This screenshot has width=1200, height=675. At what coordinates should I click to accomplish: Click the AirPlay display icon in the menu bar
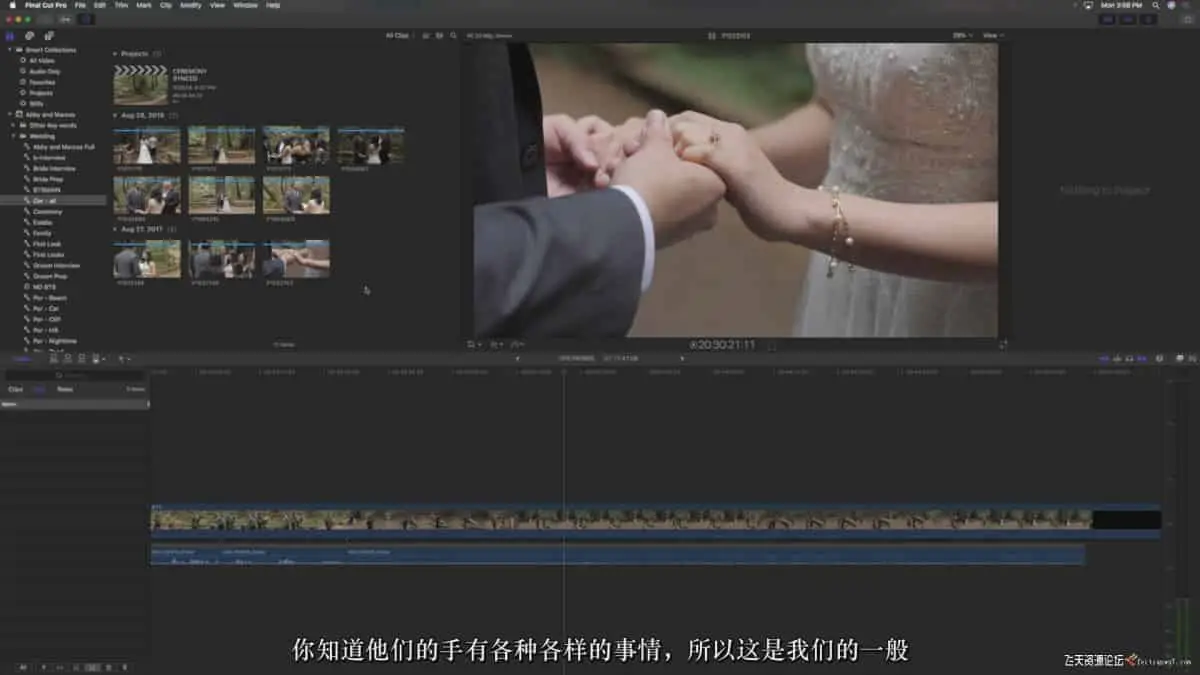click(1088, 5)
